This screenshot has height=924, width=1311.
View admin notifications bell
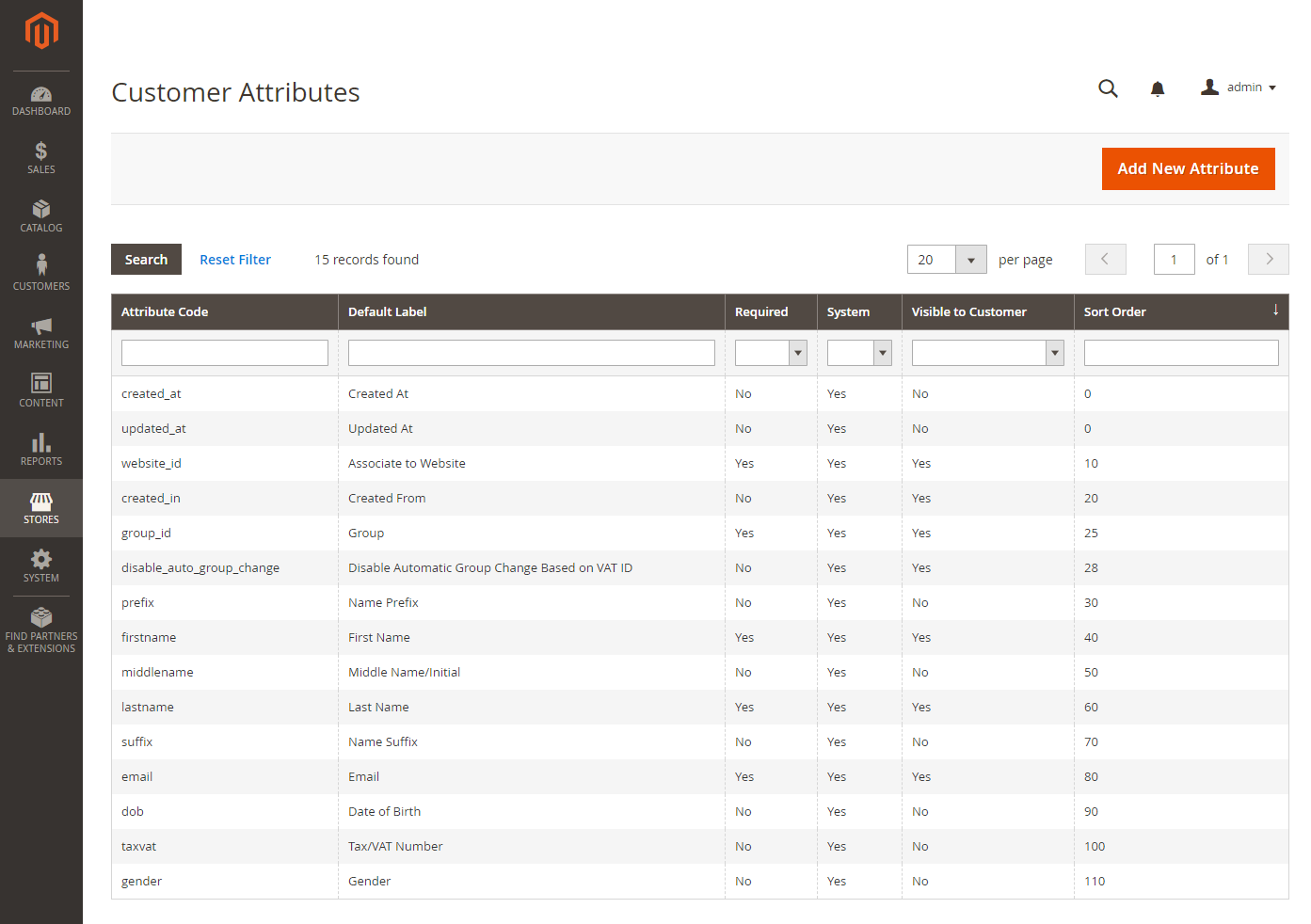coord(1157,88)
